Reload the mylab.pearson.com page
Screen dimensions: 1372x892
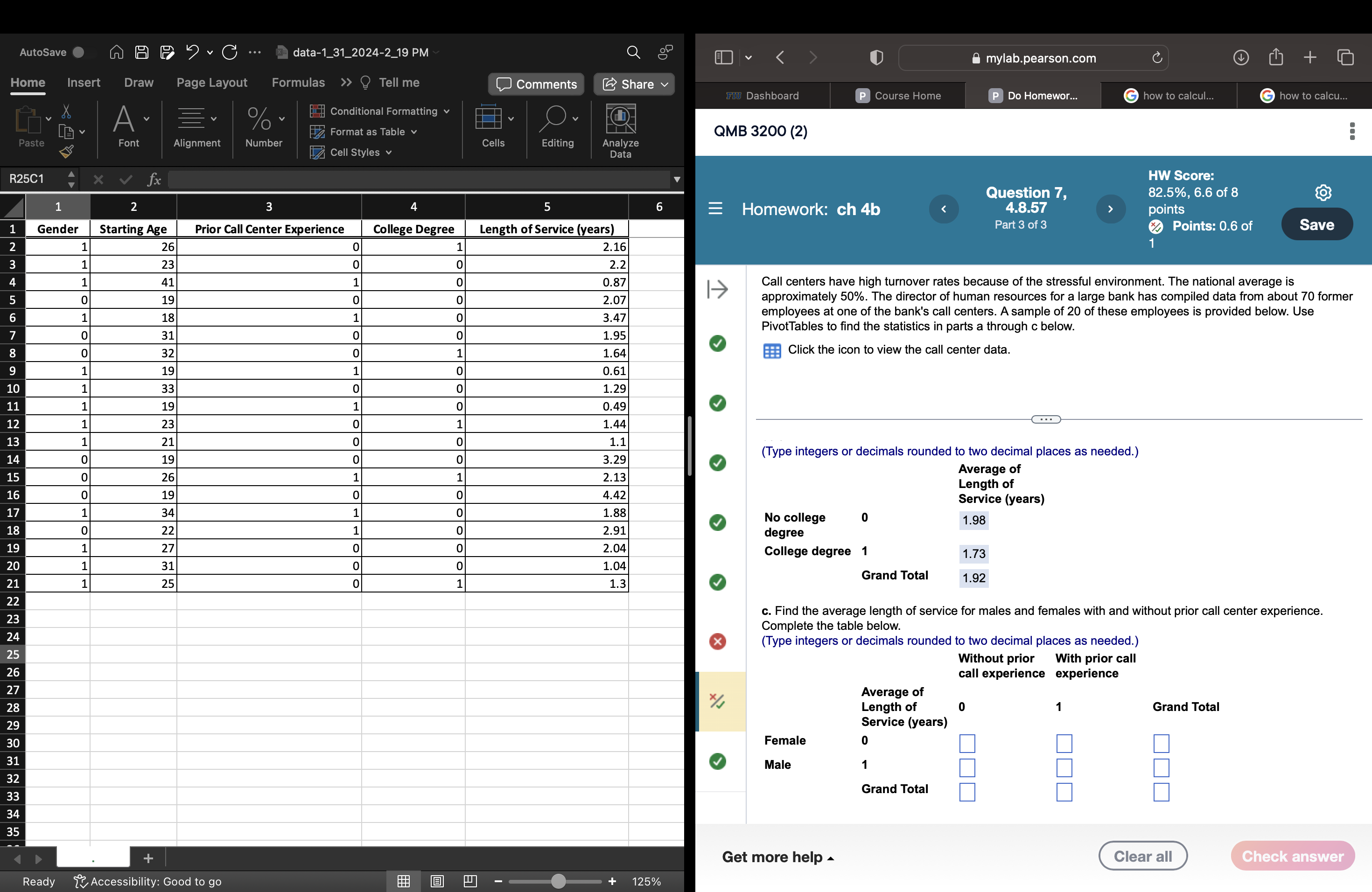tap(1156, 58)
